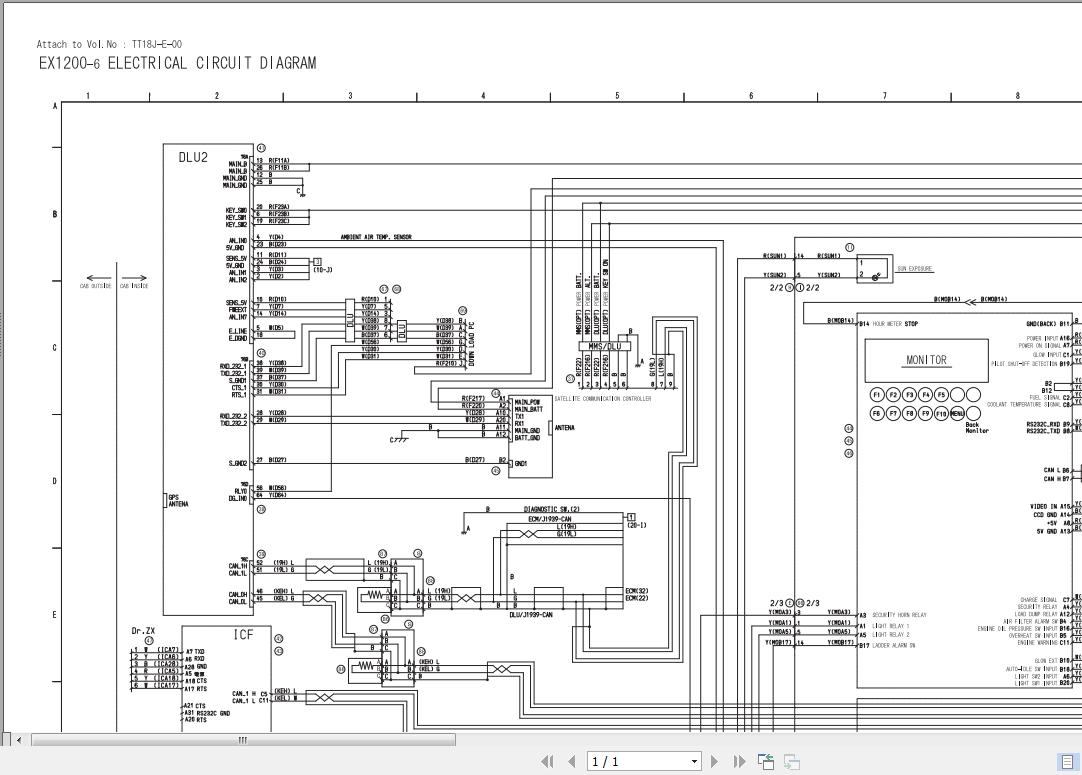Screen dimensions: 1082x775
Task: Click the 'ECM(32)' terminal label
Action: 637,591
